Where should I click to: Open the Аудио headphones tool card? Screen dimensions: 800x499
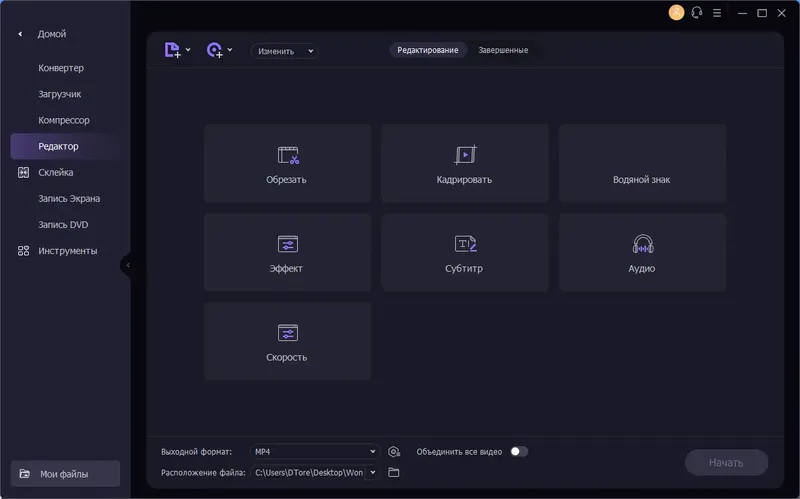642,253
